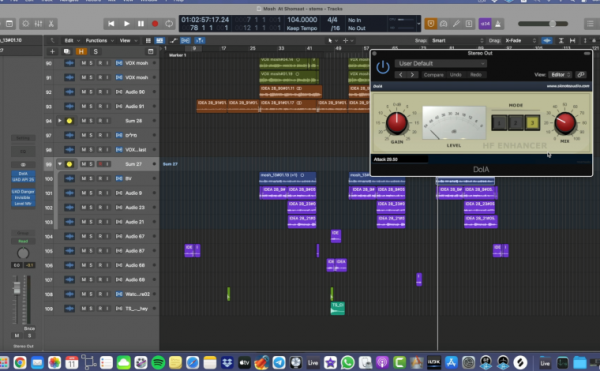
Task: Open the transport display mode dropdown arrow
Action: 419,24
